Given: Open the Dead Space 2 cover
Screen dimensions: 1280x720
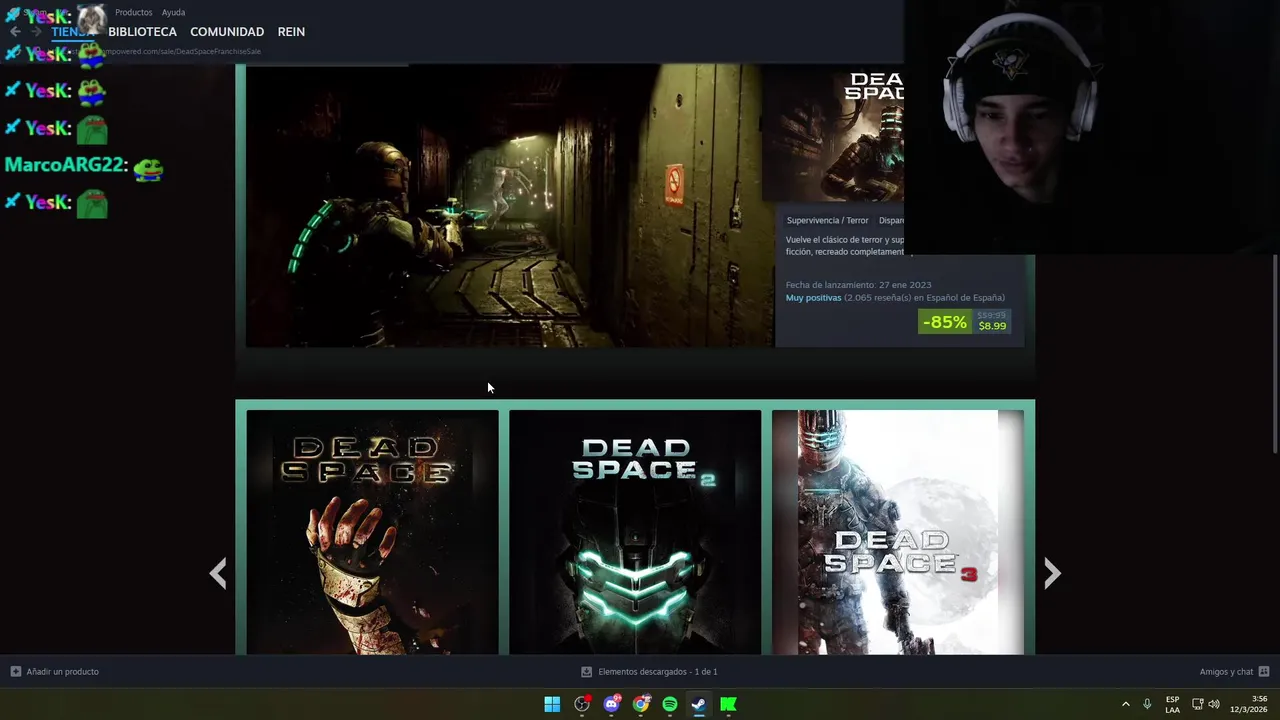Looking at the screenshot, I should coord(635,532).
